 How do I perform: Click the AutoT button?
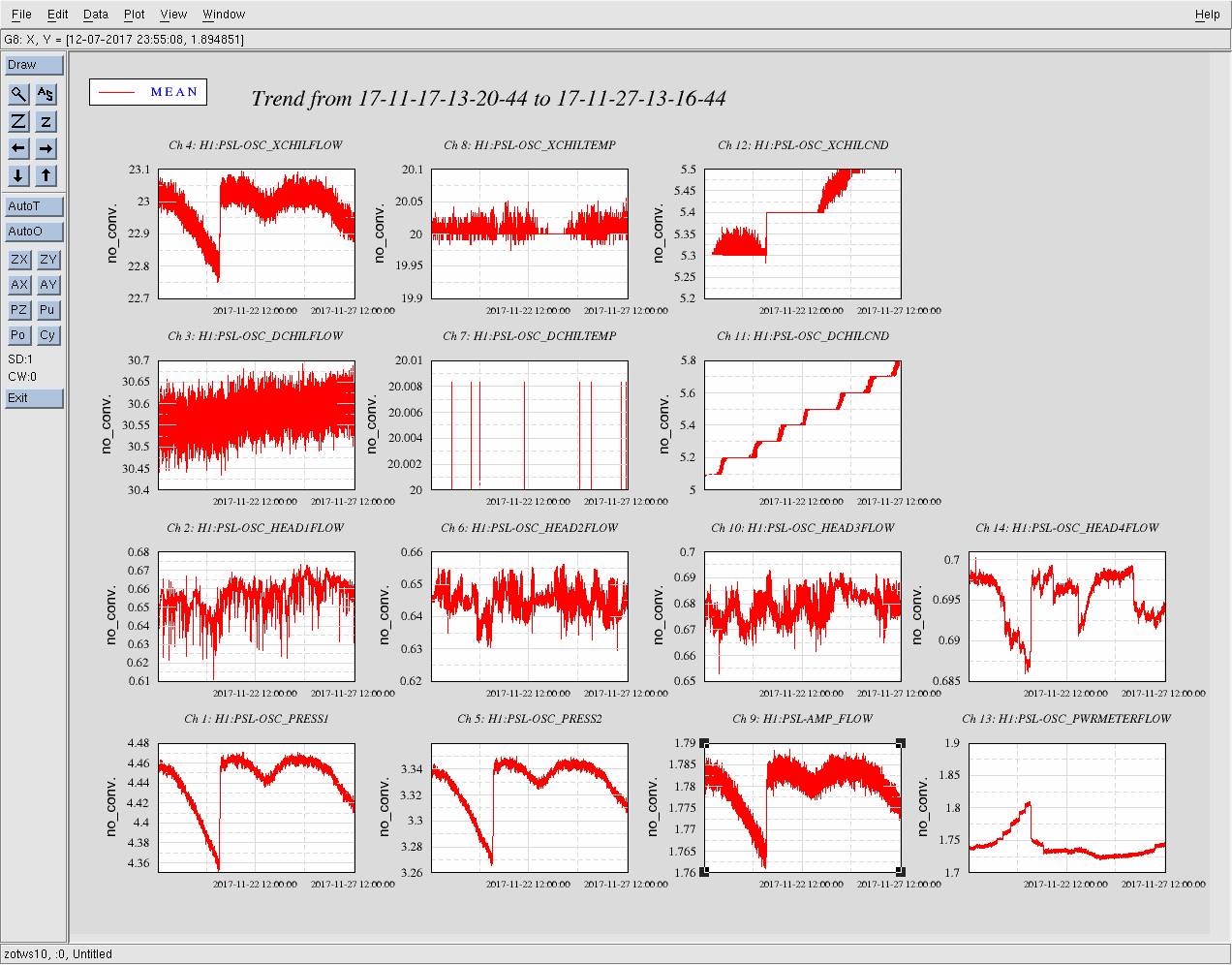point(34,206)
